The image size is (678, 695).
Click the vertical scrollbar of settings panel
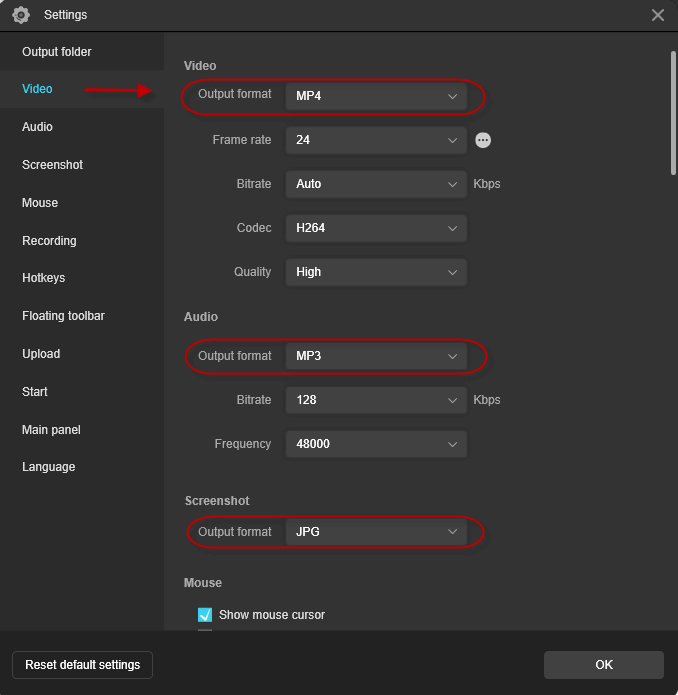tap(673, 112)
